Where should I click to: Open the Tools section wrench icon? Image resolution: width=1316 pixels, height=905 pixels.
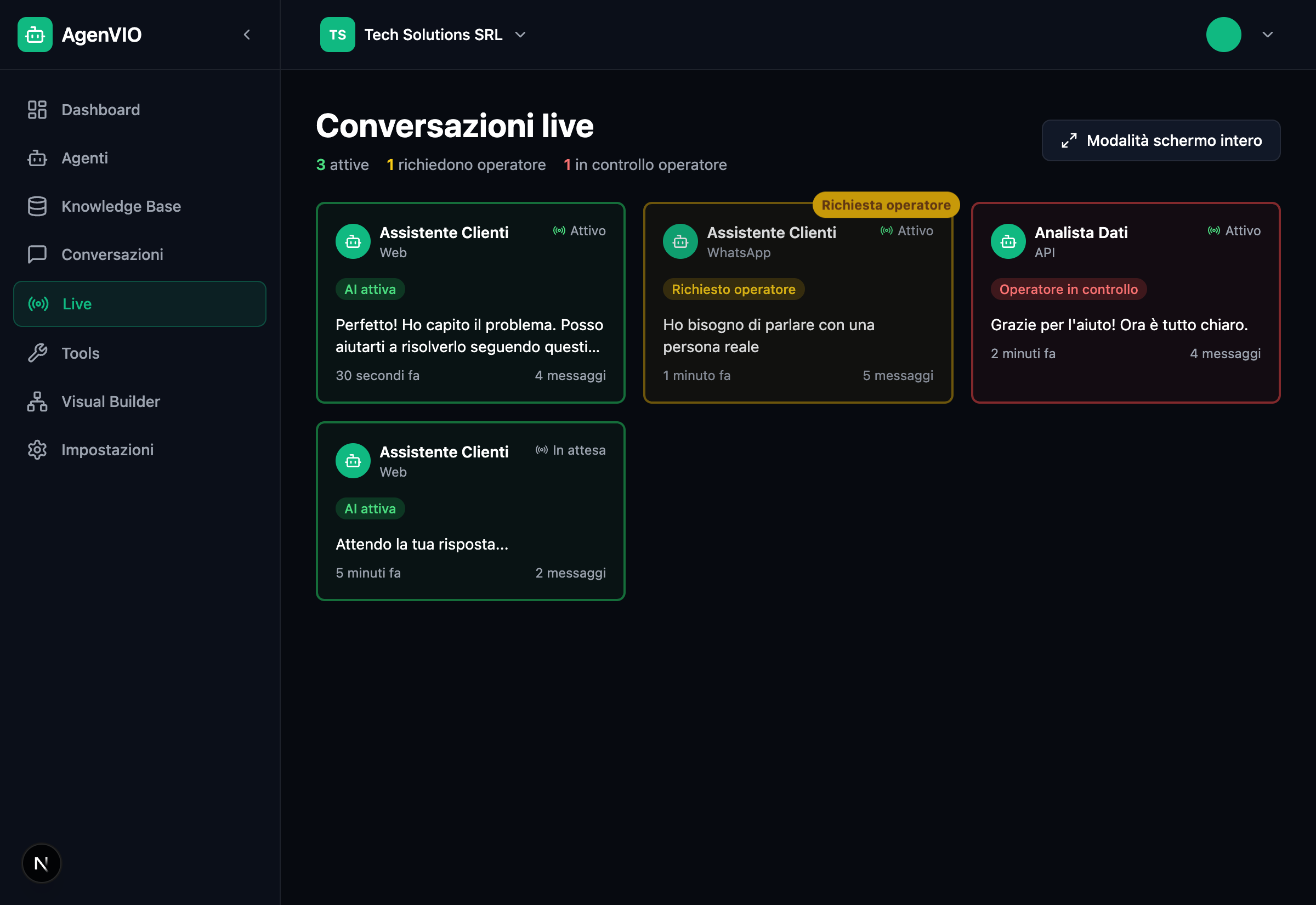coord(37,353)
